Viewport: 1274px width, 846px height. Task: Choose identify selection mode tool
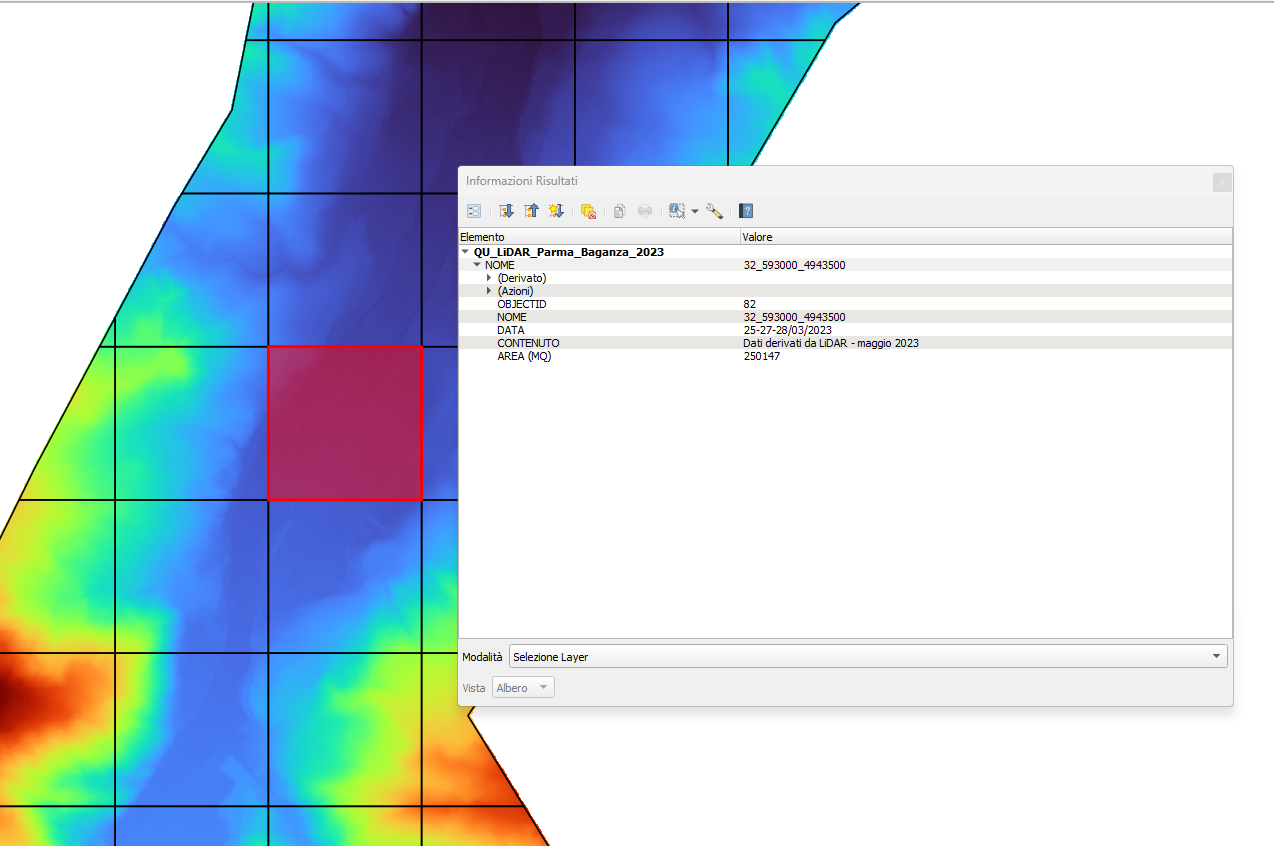tap(677, 211)
